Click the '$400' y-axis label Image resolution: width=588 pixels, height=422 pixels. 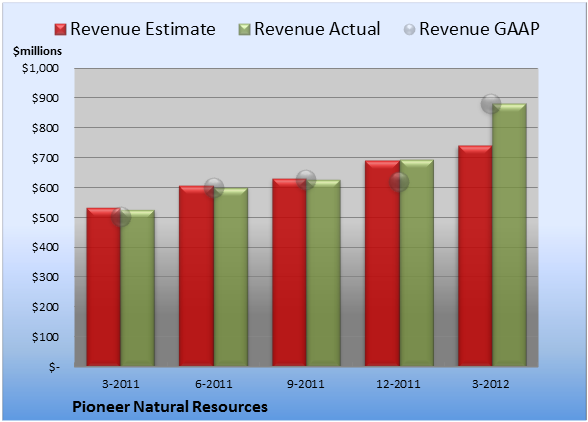point(45,247)
